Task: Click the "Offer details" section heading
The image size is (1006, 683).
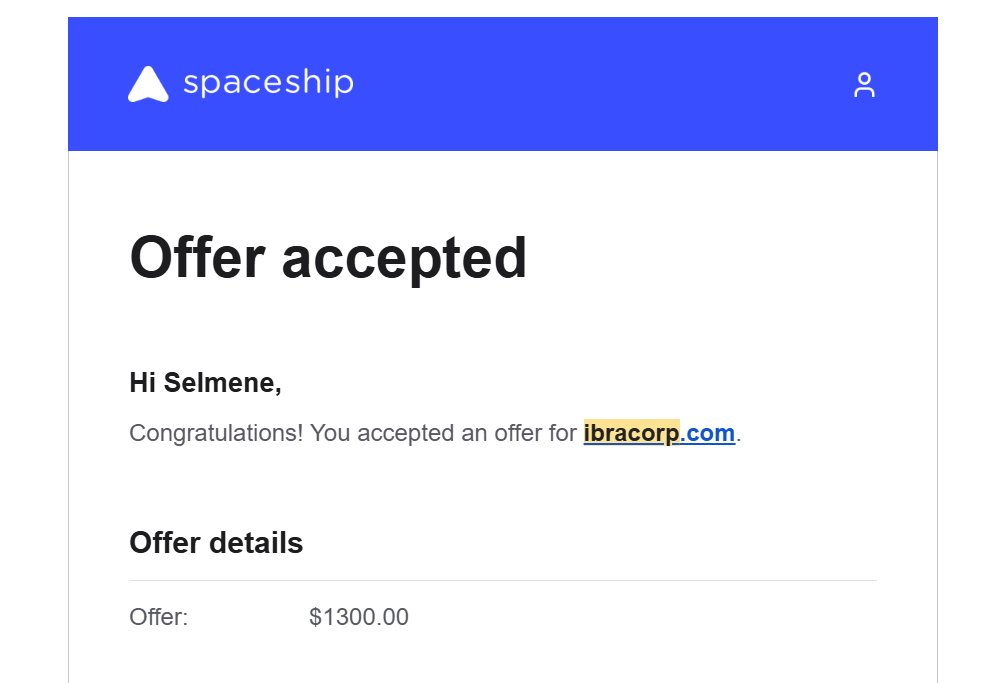Action: pos(216,543)
